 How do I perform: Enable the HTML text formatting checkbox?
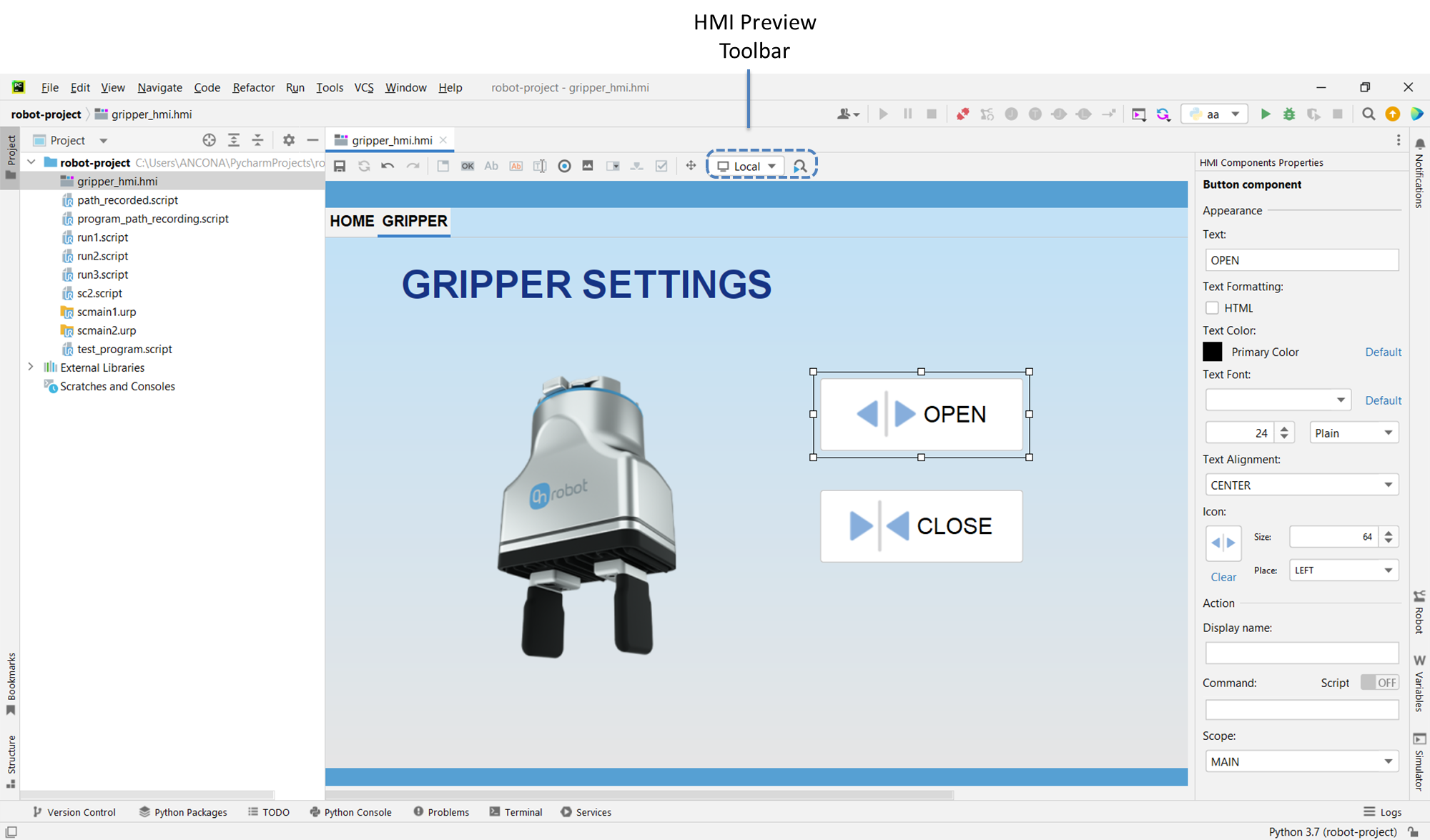coord(1212,308)
